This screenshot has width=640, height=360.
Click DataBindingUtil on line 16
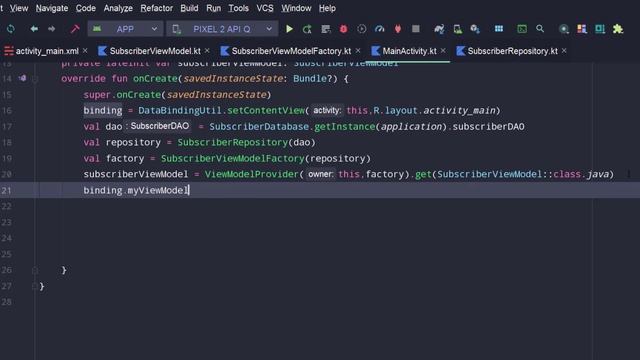(x=180, y=110)
